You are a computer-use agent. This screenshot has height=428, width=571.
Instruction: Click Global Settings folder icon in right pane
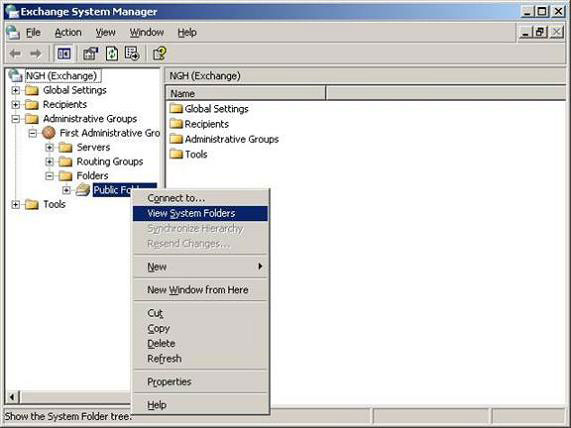(176, 109)
